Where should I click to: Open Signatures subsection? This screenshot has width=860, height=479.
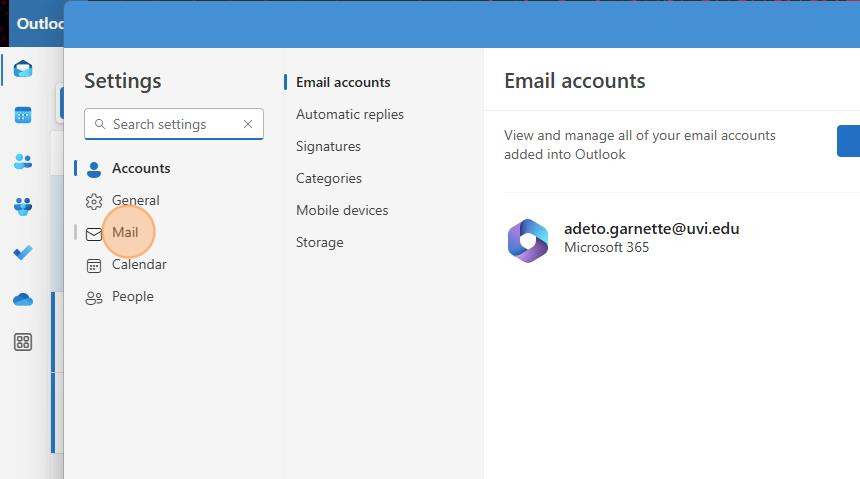(329, 146)
